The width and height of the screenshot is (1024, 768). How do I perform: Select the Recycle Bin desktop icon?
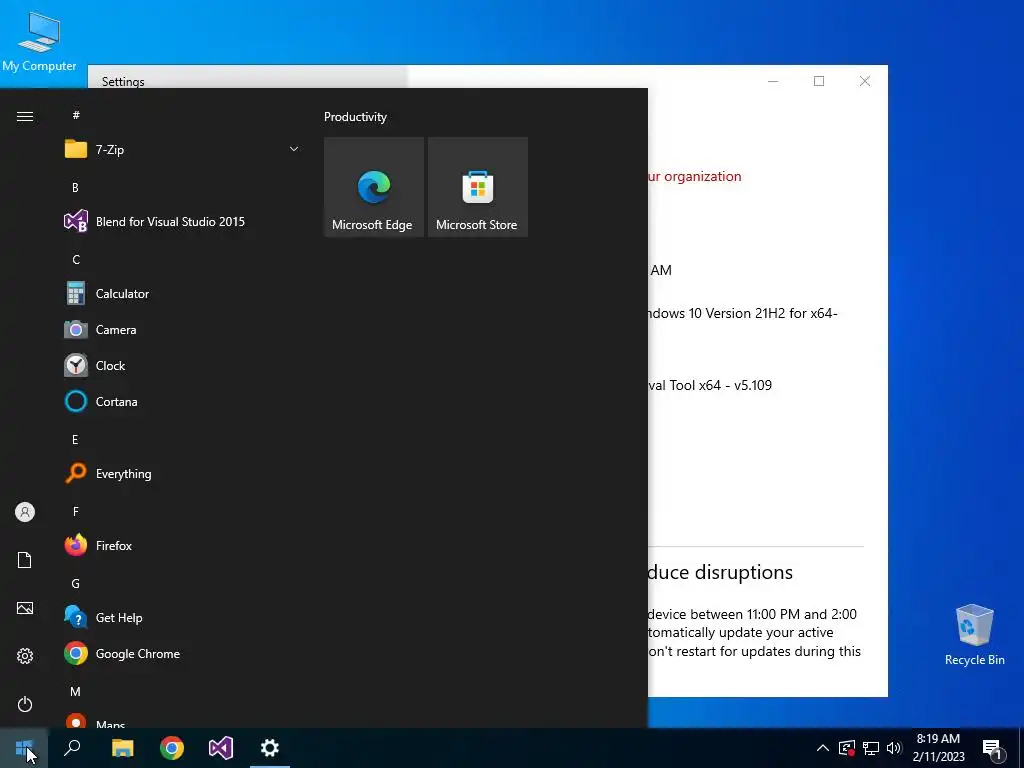pos(974,635)
